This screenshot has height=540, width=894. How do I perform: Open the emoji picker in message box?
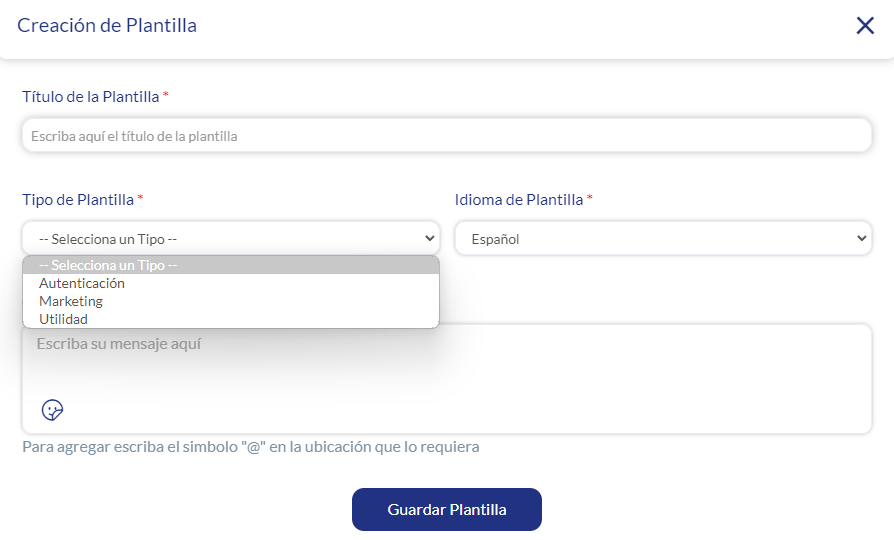(52, 410)
